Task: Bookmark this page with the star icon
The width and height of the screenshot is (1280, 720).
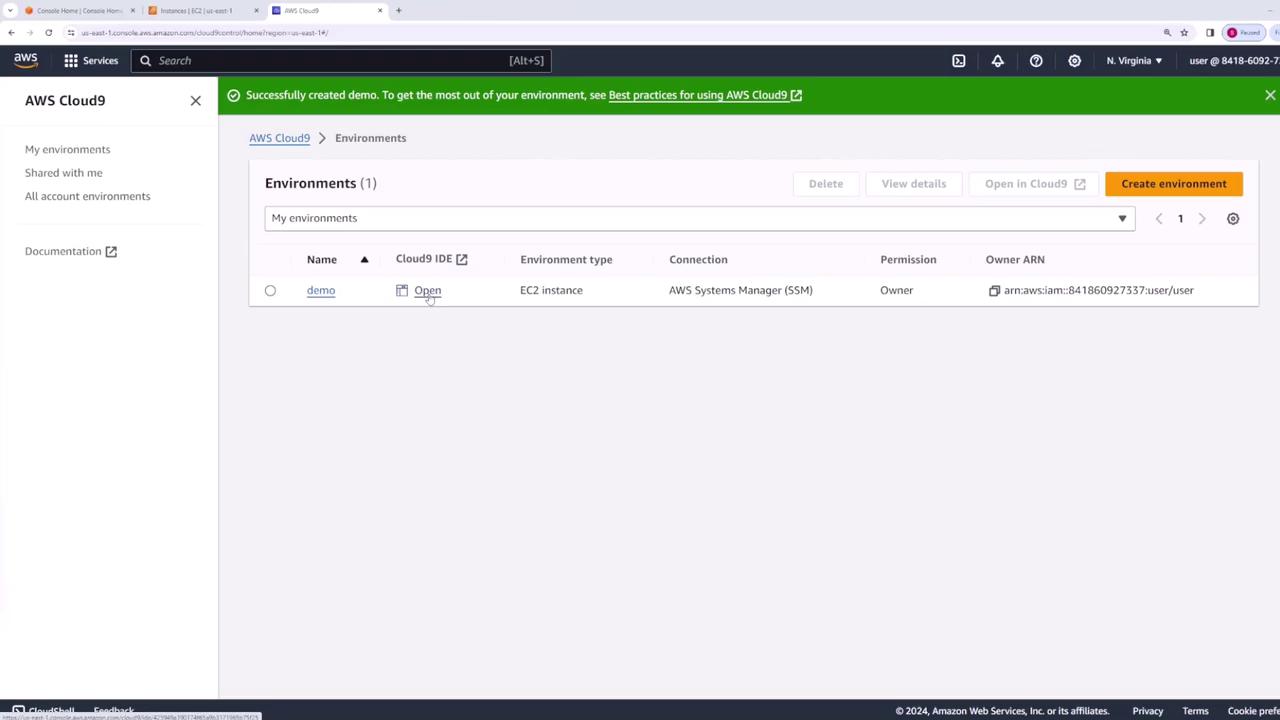Action: pyautogui.click(x=1184, y=33)
